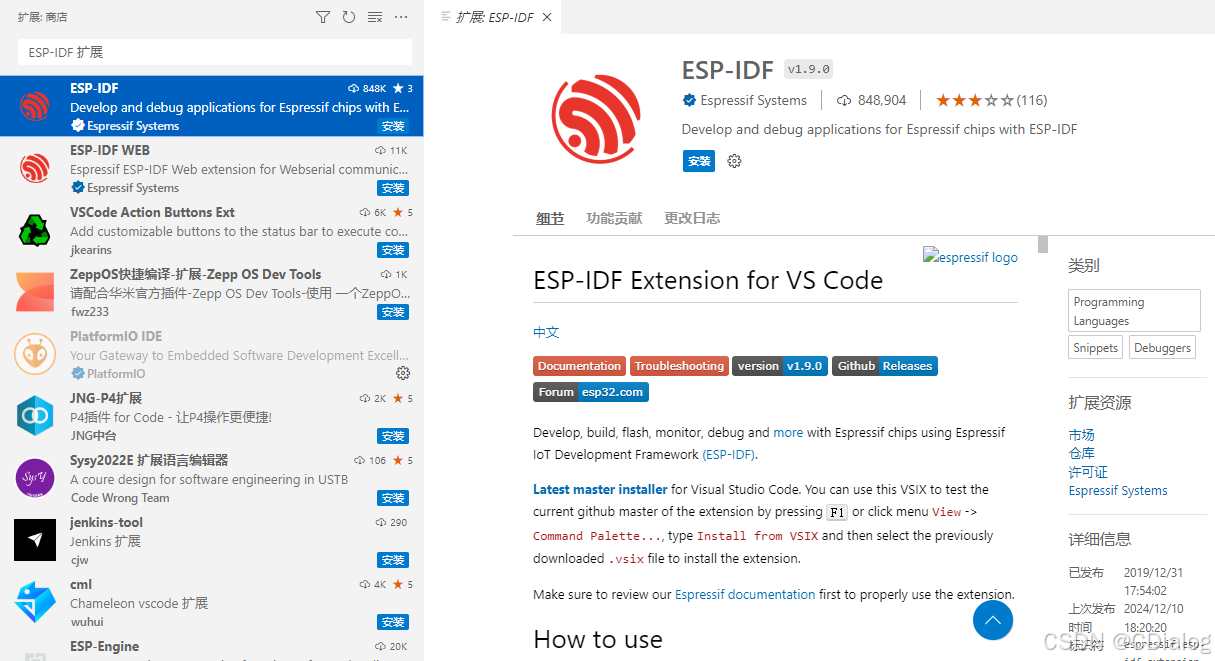Refresh the extensions marketplace list
The width and height of the screenshot is (1215, 661).
click(x=348, y=17)
